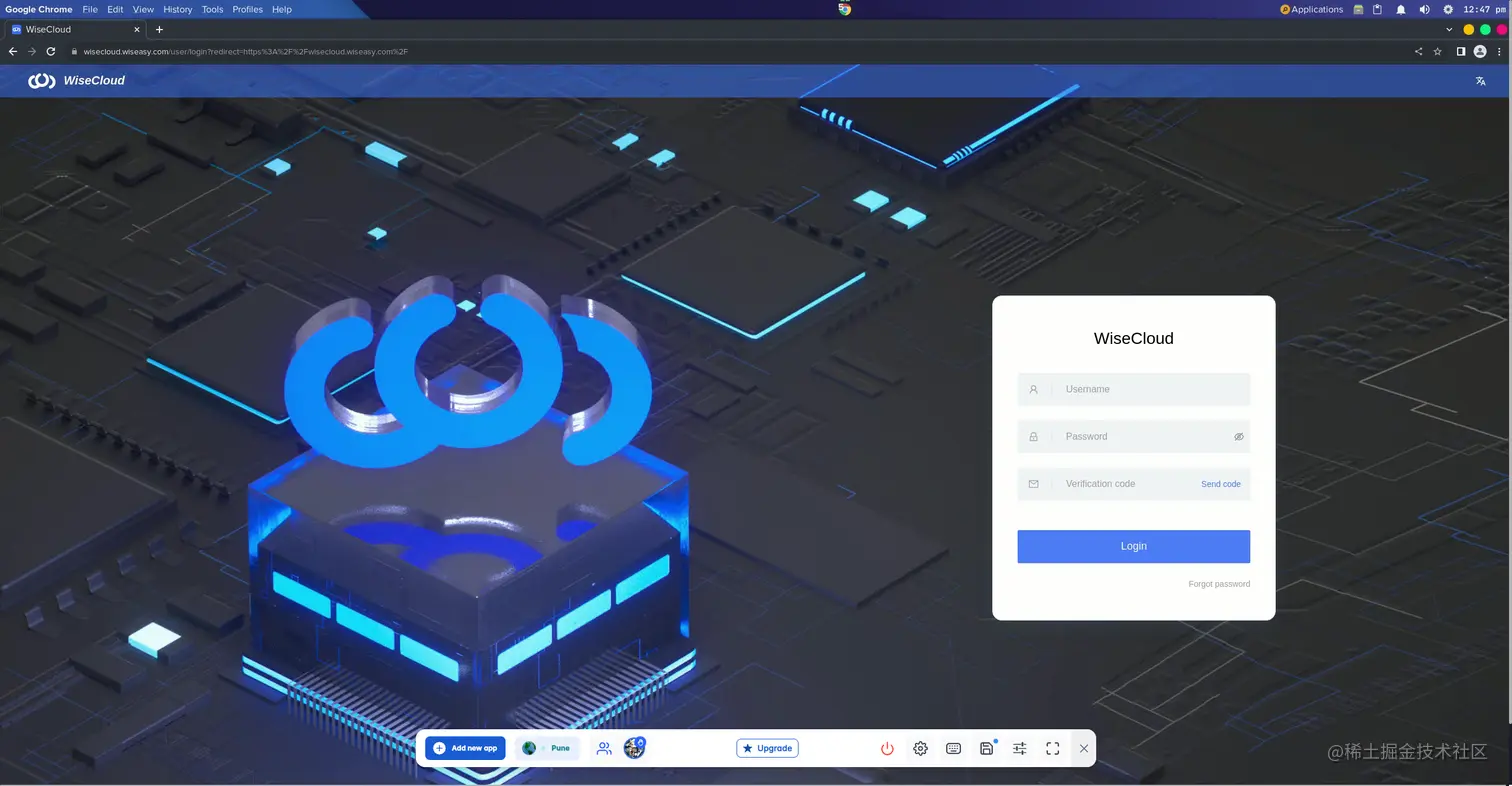Viewport: 1512px width, 786px height.
Task: Click the save disk icon
Action: pyautogui.click(x=987, y=748)
